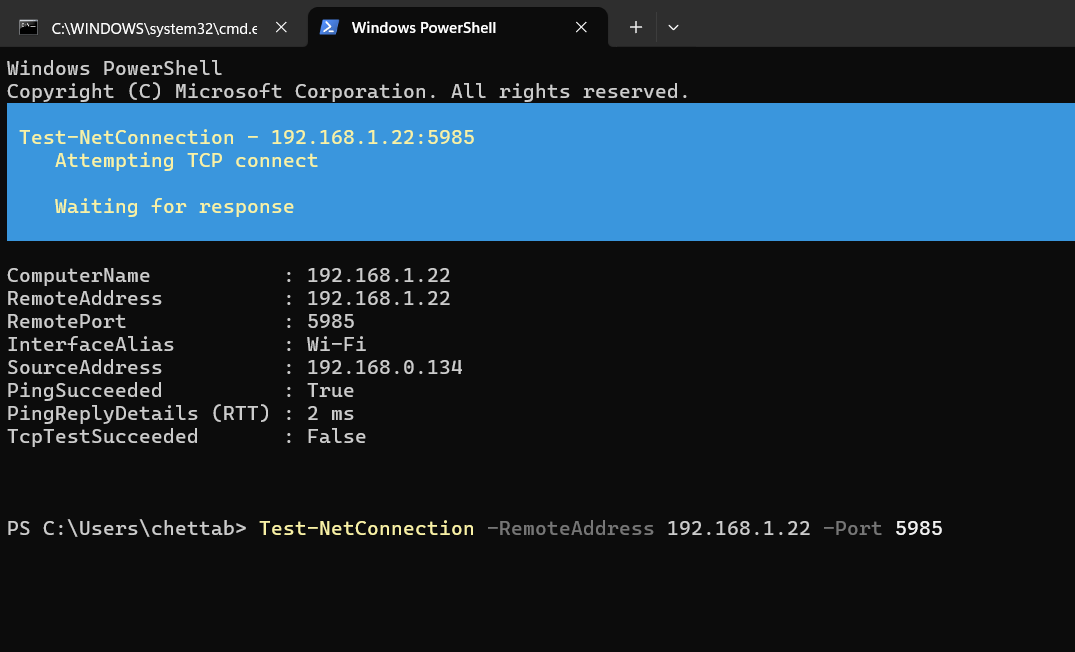Click the SourceAddress value 192.168.0.134

pos(385,367)
